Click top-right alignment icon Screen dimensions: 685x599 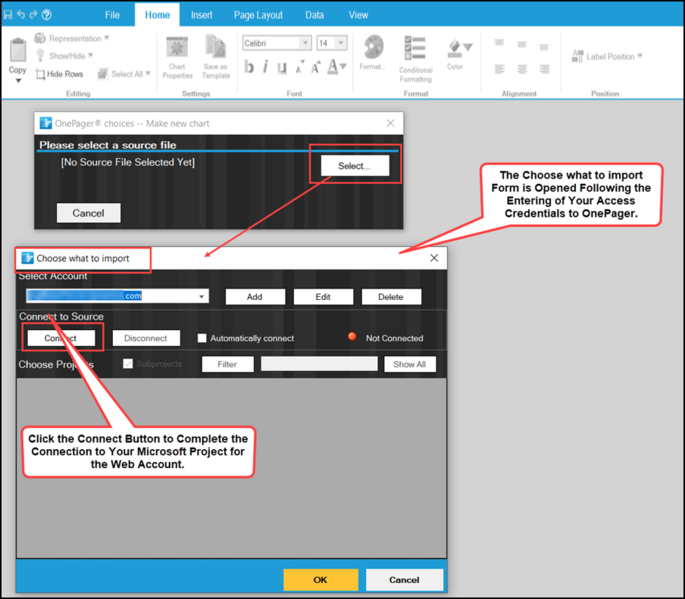click(x=544, y=46)
